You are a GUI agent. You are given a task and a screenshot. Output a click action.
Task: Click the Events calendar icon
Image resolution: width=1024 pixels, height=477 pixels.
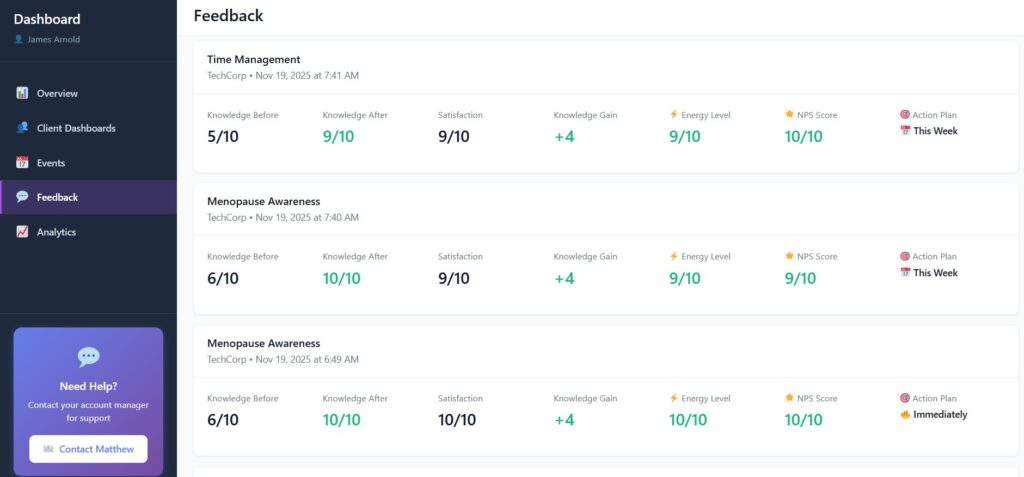coord(22,163)
